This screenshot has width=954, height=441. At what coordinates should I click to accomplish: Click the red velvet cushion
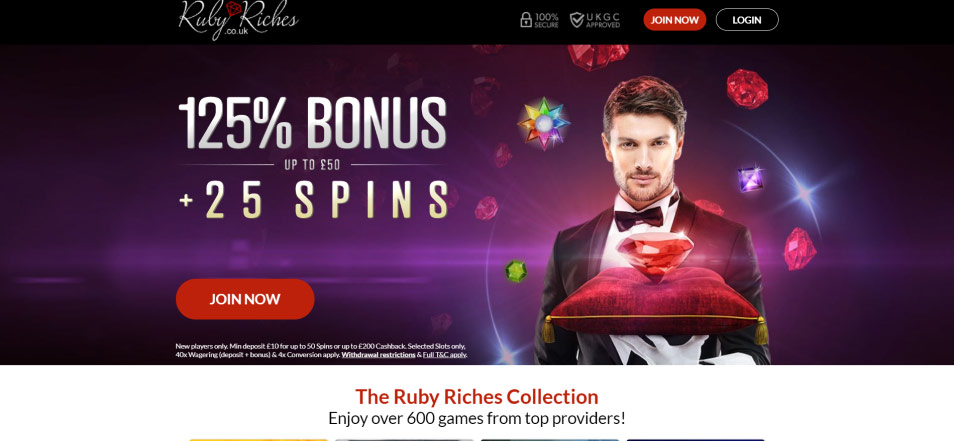point(656,305)
